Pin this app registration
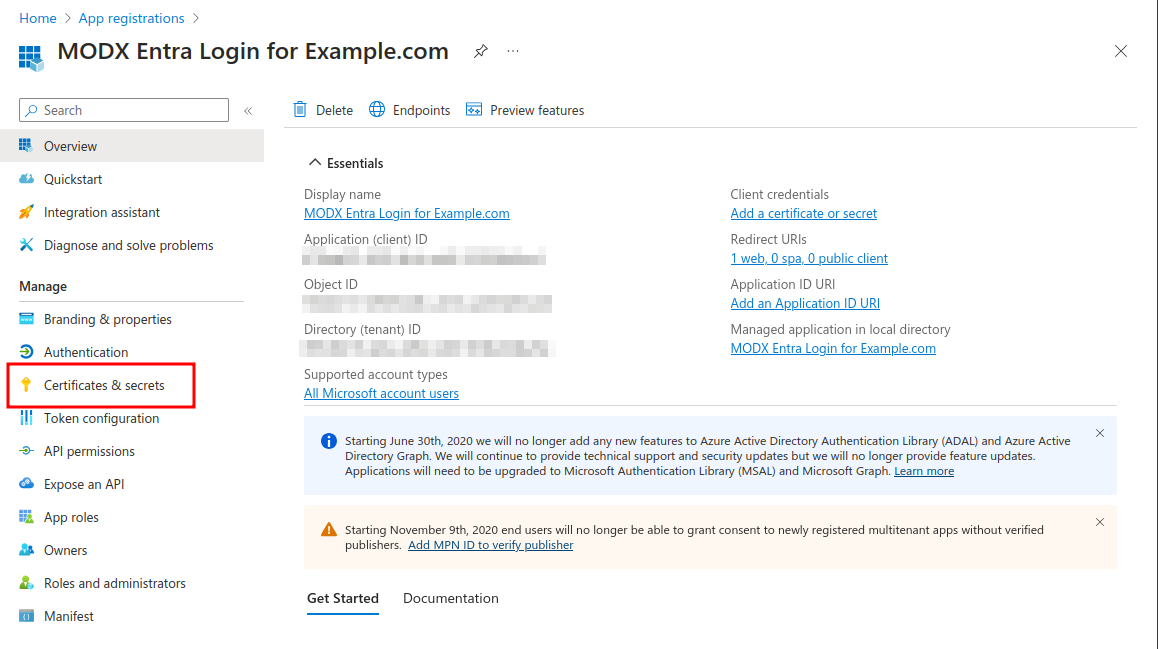Viewport: 1158px width, 649px height. [x=481, y=51]
